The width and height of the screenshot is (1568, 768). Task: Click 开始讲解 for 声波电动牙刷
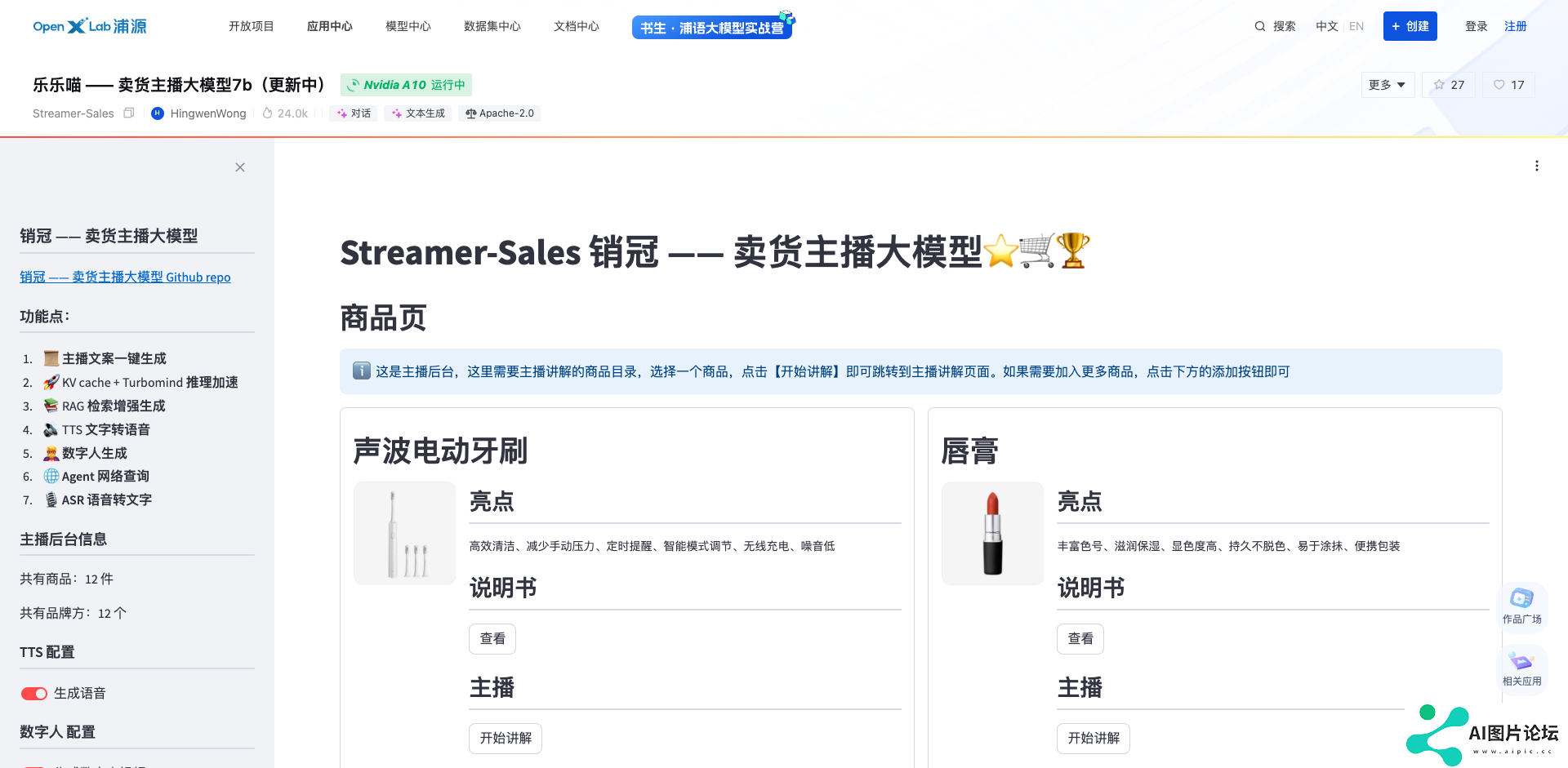[x=506, y=739]
